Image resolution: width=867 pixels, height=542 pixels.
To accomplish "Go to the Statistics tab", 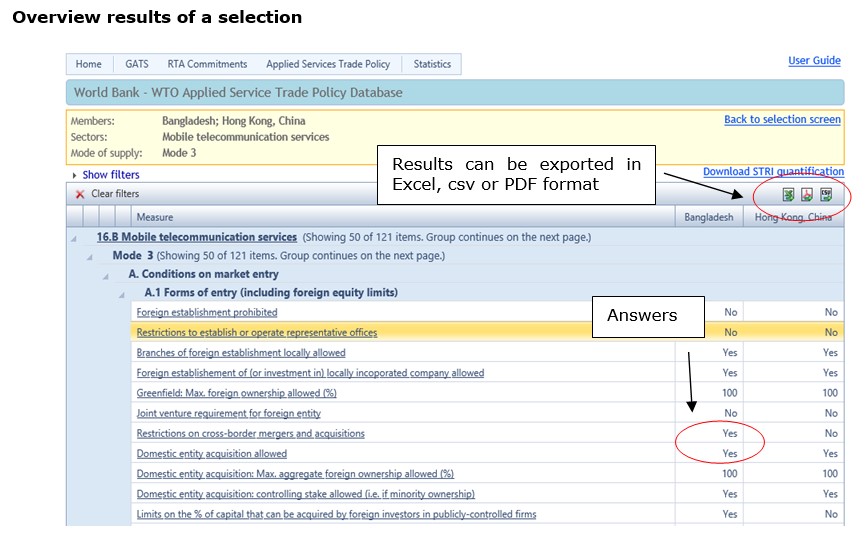I will (432, 64).
